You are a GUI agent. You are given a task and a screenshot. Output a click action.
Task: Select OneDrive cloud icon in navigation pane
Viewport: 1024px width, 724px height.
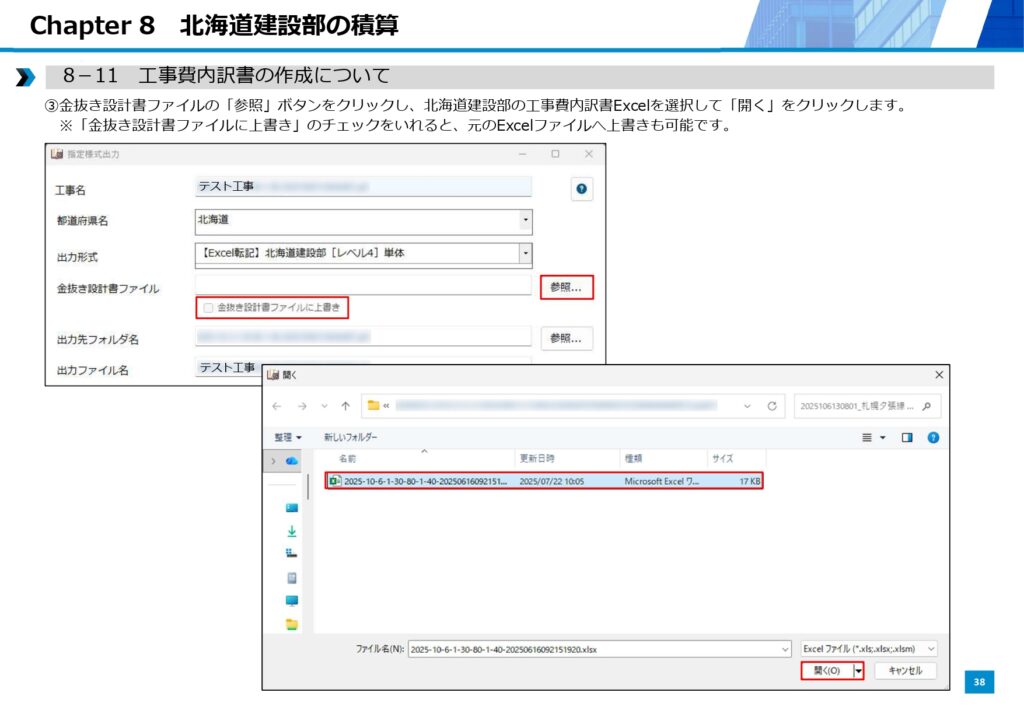tap(292, 461)
